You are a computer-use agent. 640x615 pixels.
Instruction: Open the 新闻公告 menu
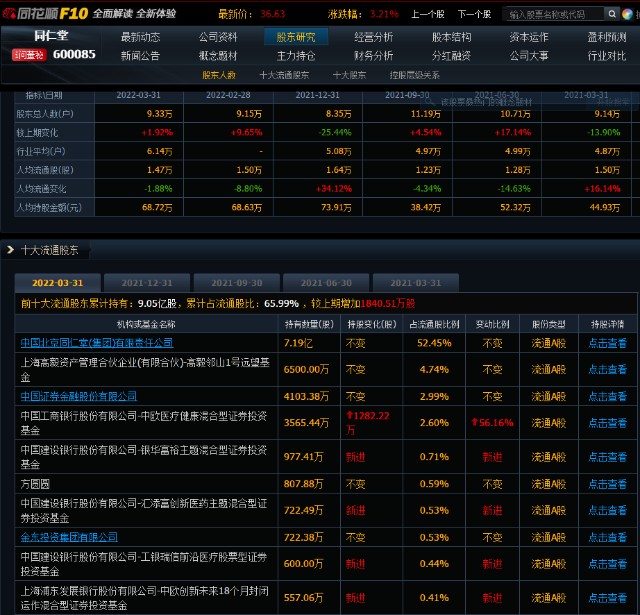click(x=140, y=56)
